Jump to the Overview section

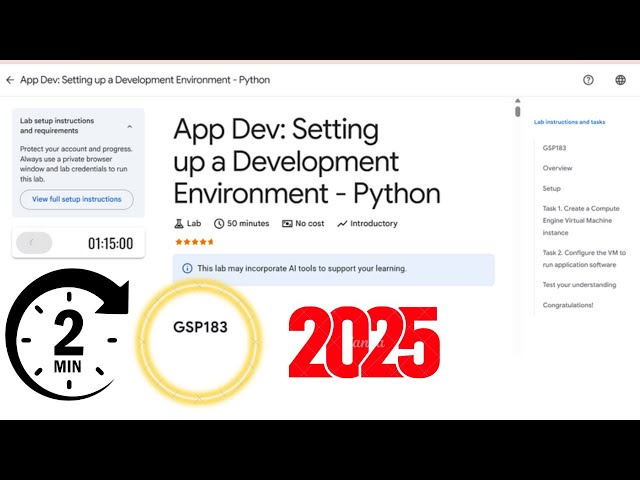pyautogui.click(x=557, y=168)
